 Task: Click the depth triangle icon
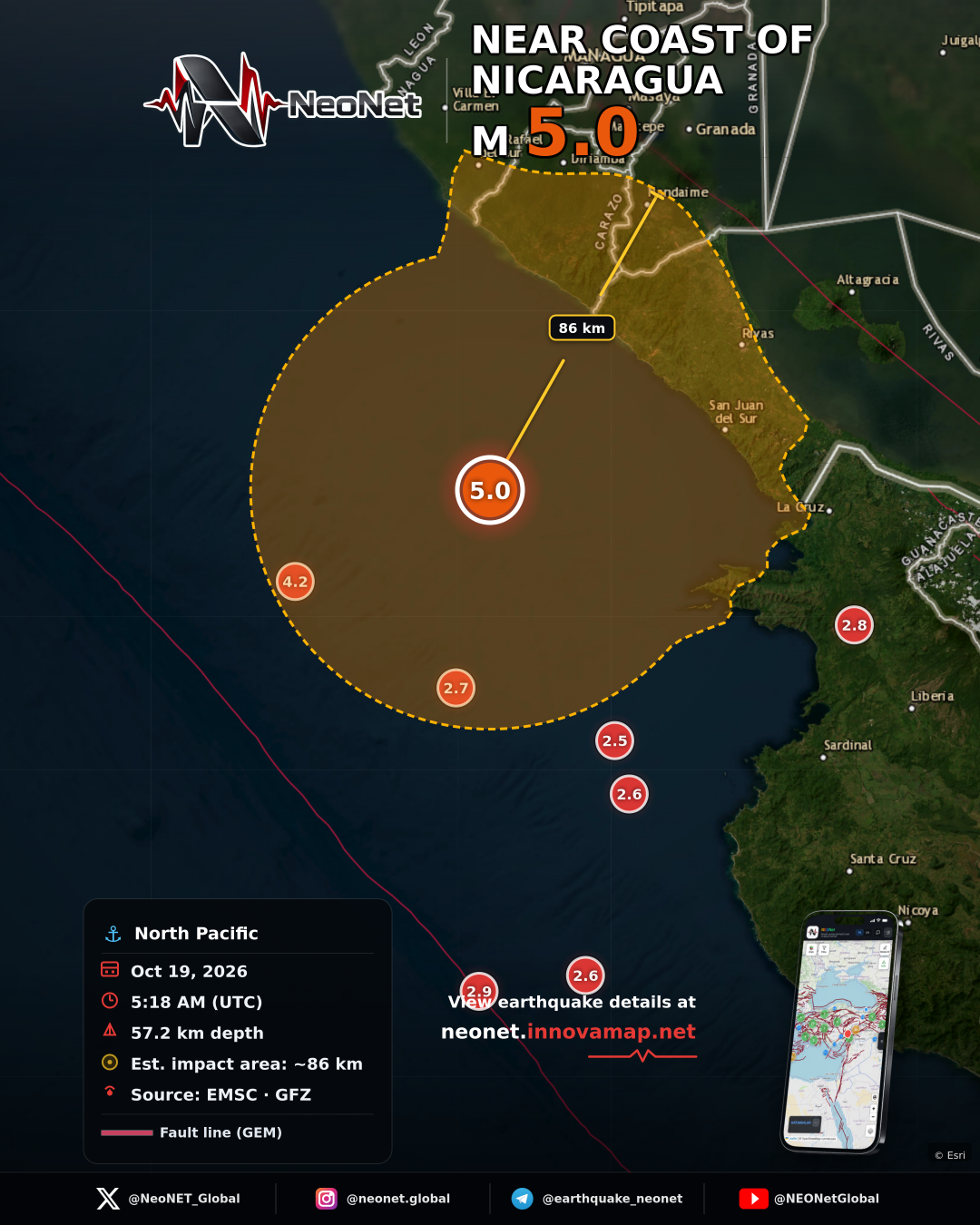pos(110,1030)
